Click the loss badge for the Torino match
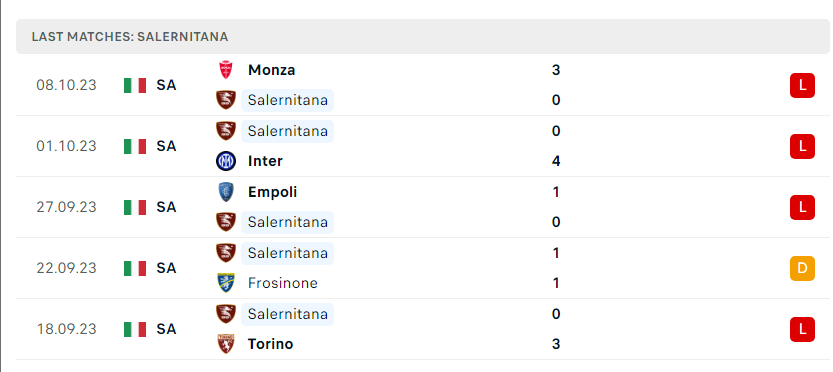The image size is (833, 372). click(x=802, y=329)
